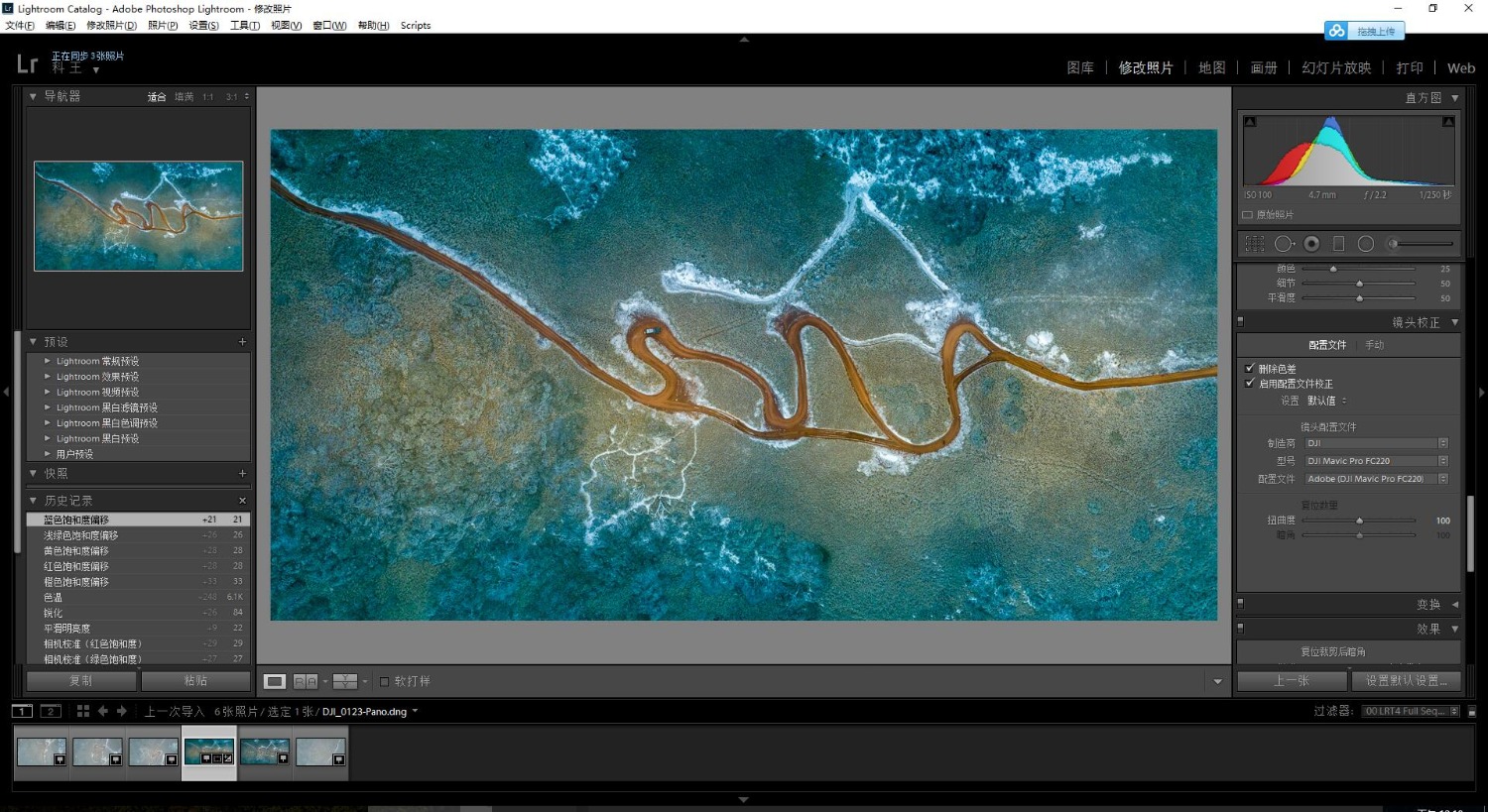Screen dimensions: 1488x812
Task: Go forward using the filmstrip right arrow
Action: (122, 711)
